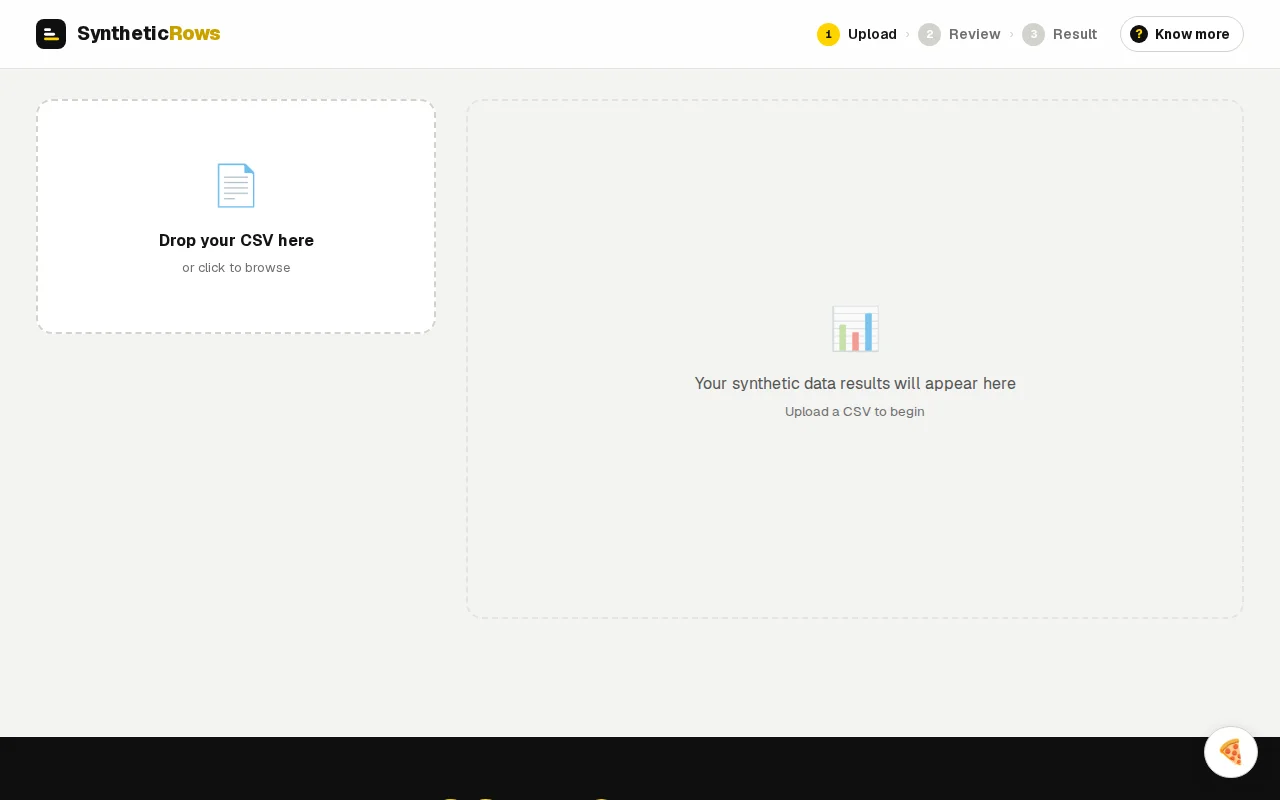Viewport: 1280px width, 800px height.
Task: Open the Know more button
Action: [x=1181, y=34]
